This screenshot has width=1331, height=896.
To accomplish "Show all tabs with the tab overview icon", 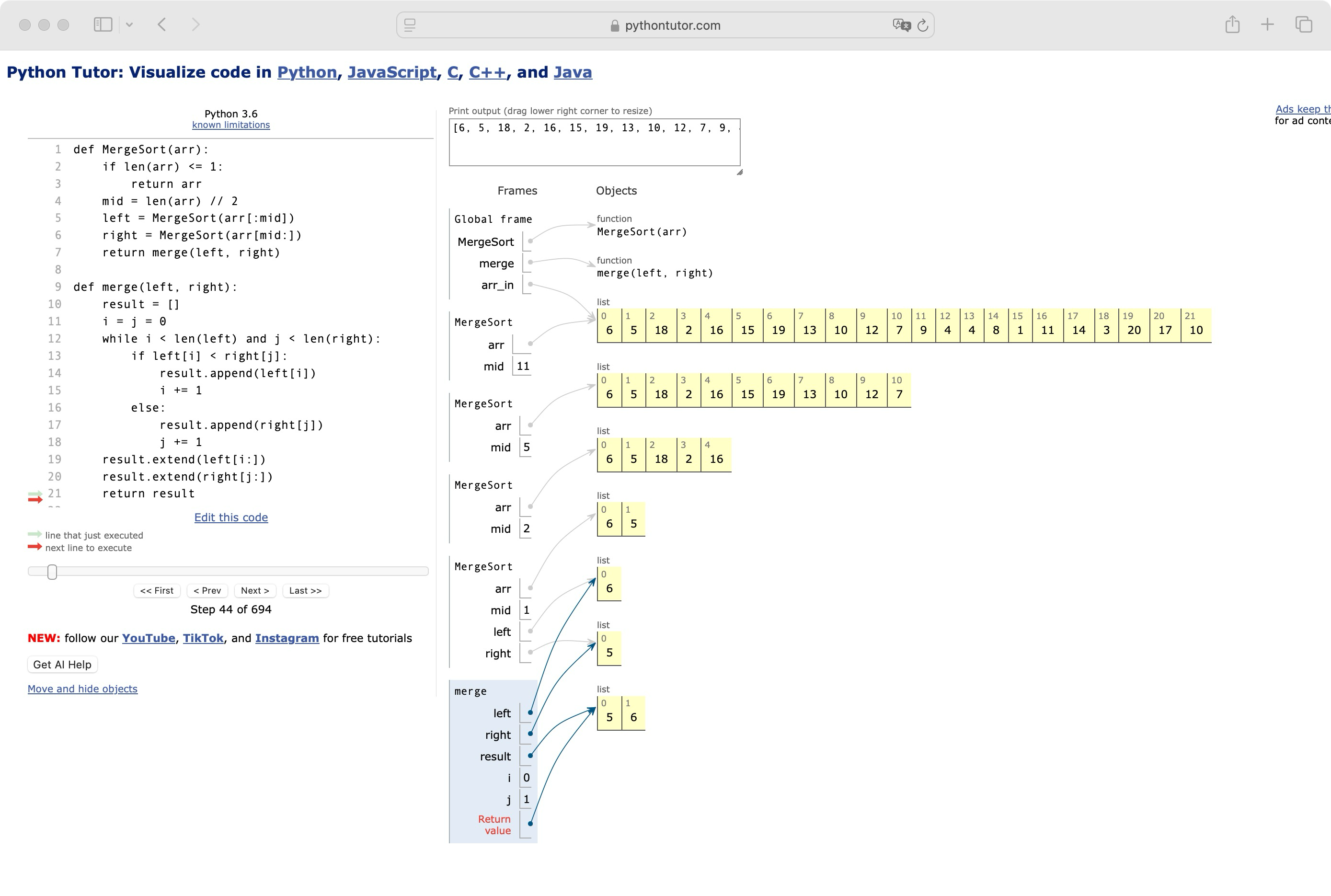I will click(x=1304, y=24).
